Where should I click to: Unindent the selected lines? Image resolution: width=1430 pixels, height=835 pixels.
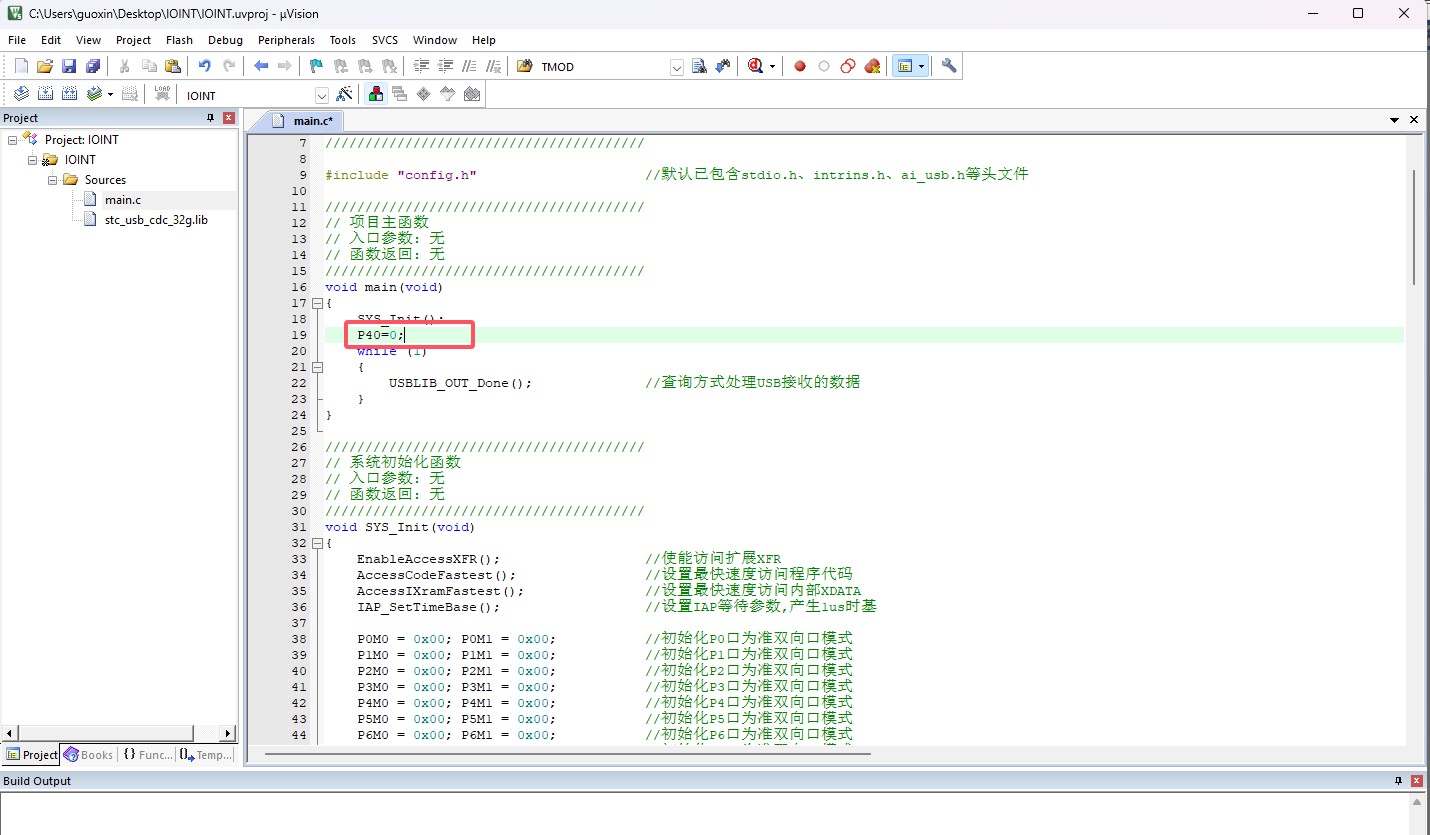coord(445,66)
